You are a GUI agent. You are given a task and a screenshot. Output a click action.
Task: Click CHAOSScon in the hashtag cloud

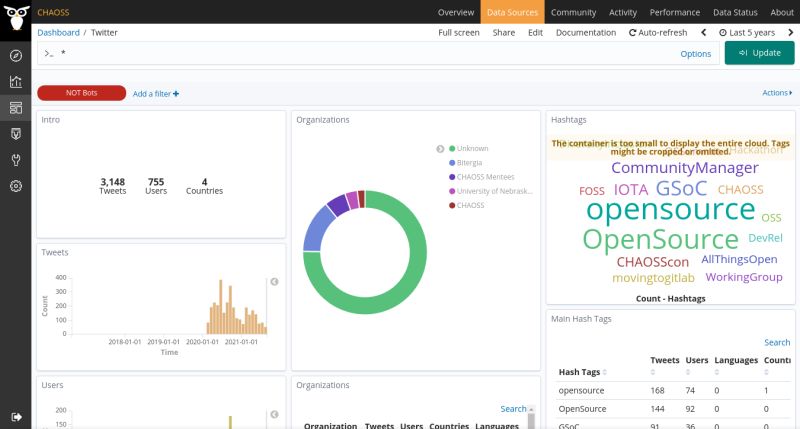click(653, 262)
